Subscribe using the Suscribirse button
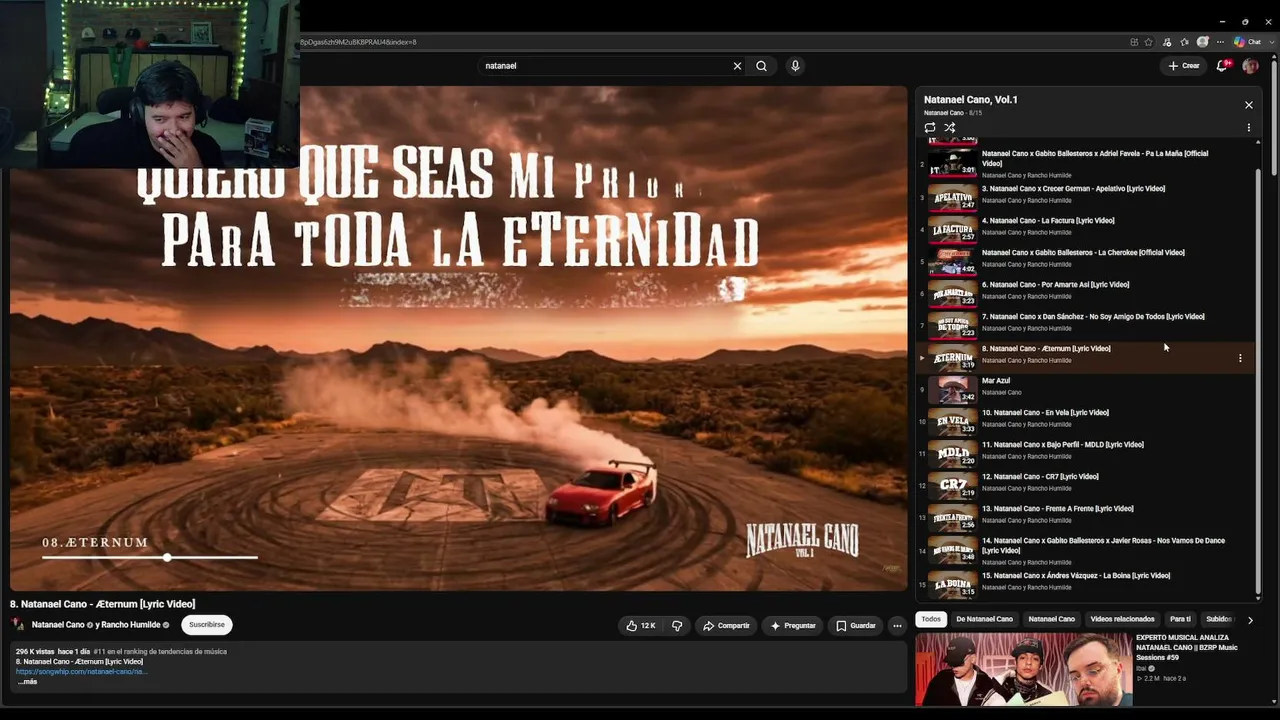 pyautogui.click(x=207, y=625)
